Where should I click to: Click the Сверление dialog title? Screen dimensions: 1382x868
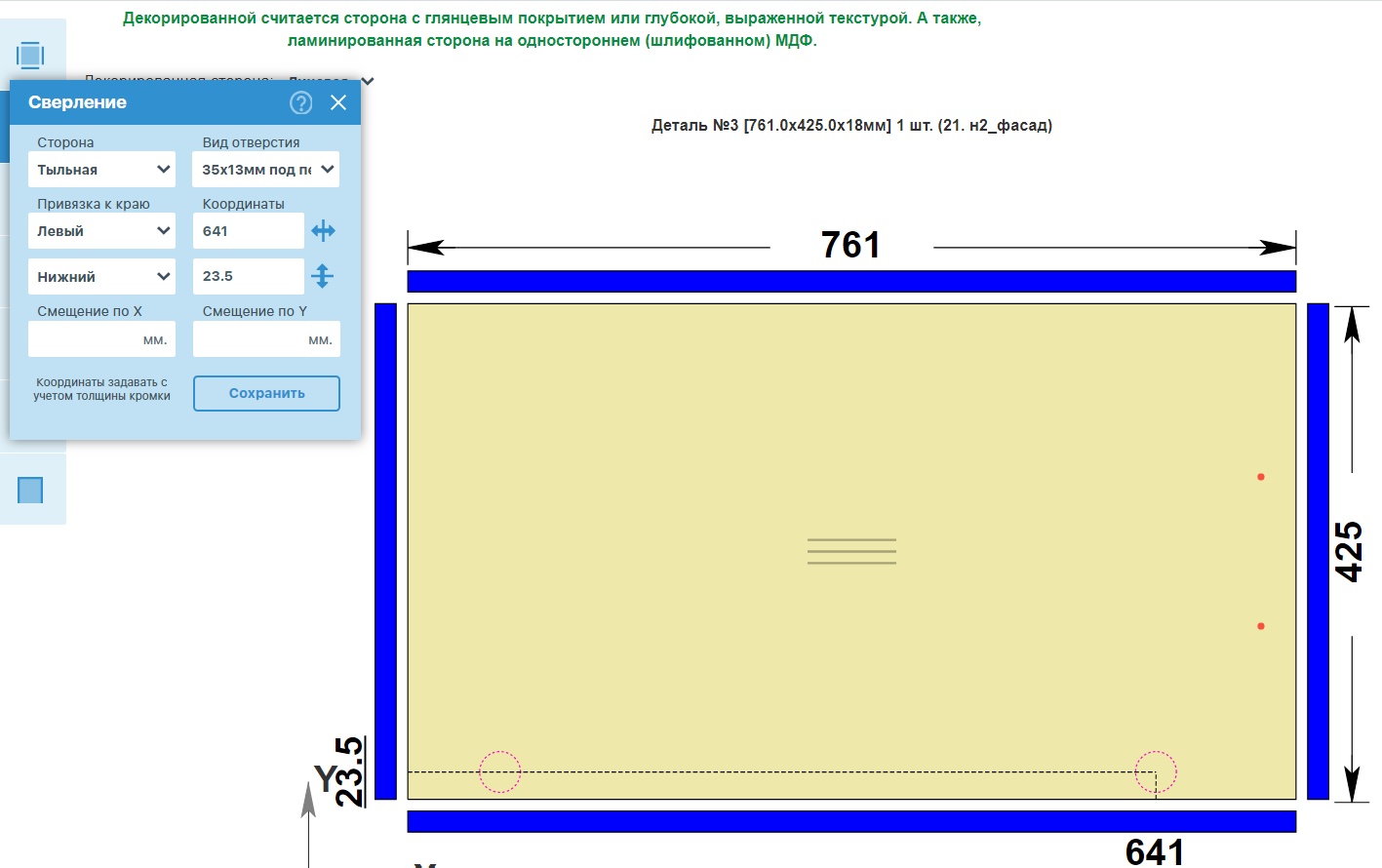coord(77,102)
